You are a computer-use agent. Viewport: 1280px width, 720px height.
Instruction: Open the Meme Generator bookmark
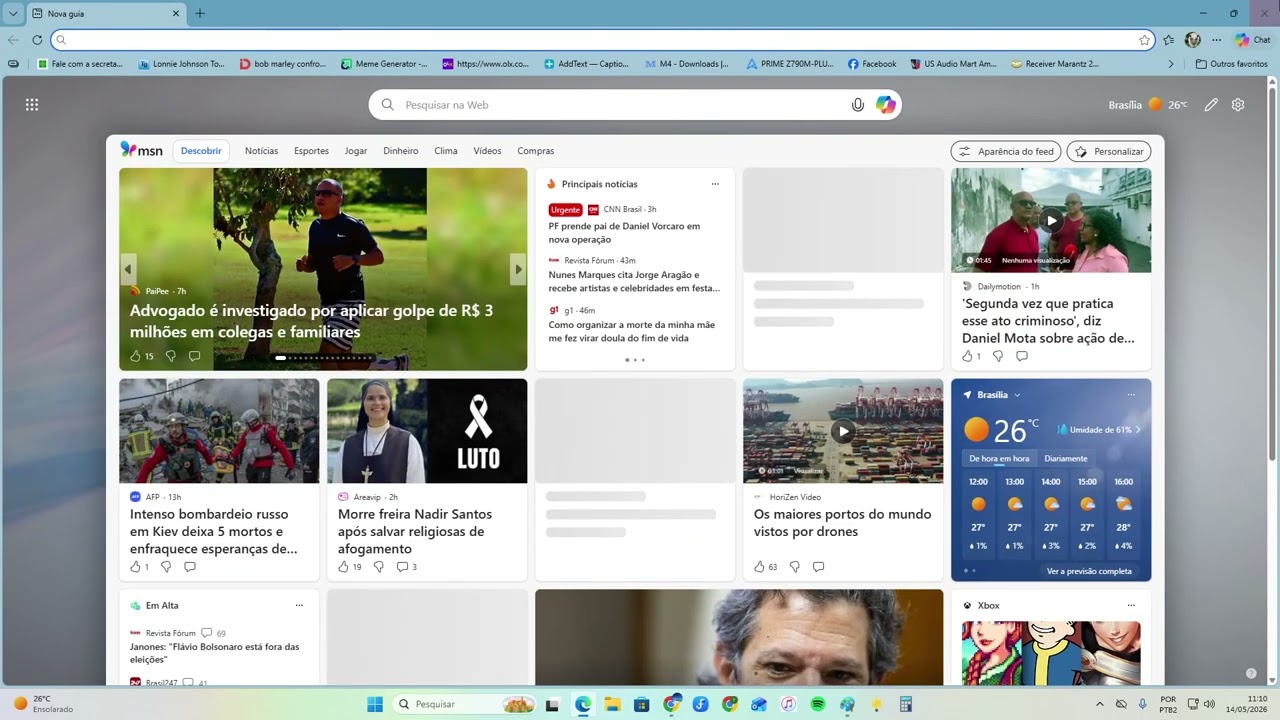pyautogui.click(x=384, y=64)
